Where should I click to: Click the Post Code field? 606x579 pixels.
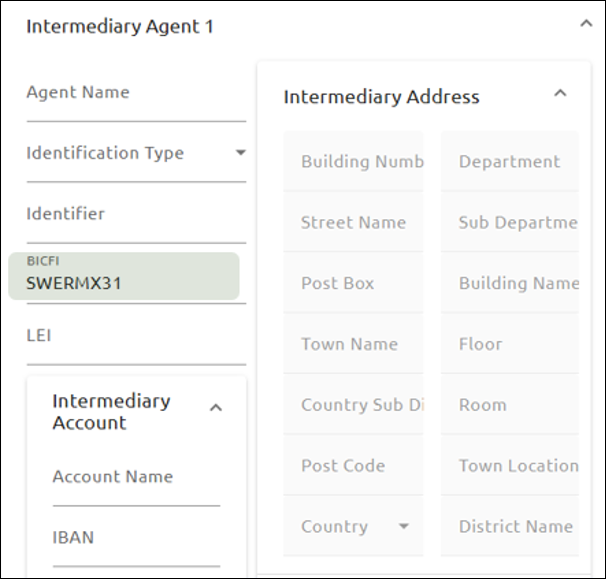[353, 465]
